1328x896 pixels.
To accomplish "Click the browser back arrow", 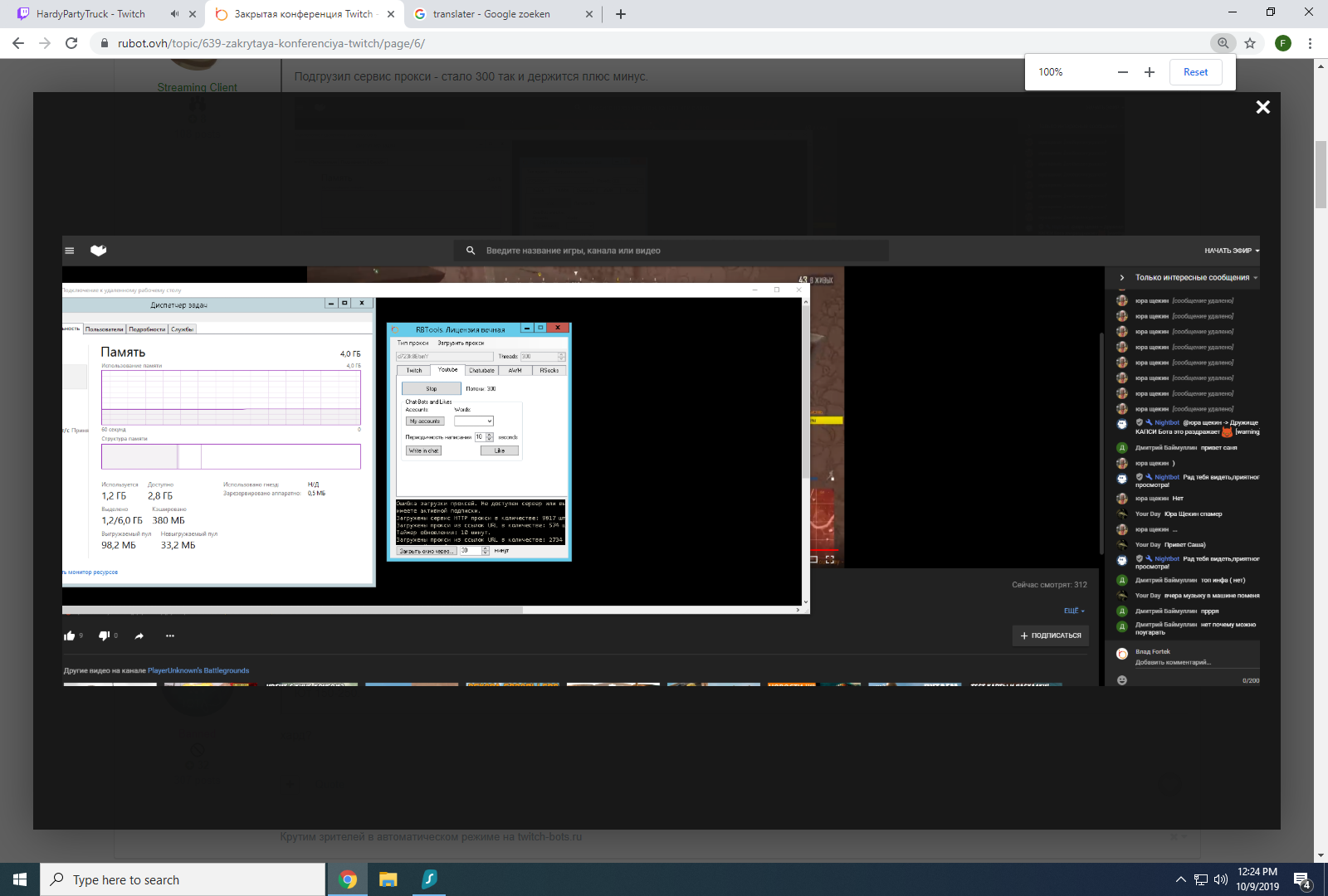I will point(18,43).
